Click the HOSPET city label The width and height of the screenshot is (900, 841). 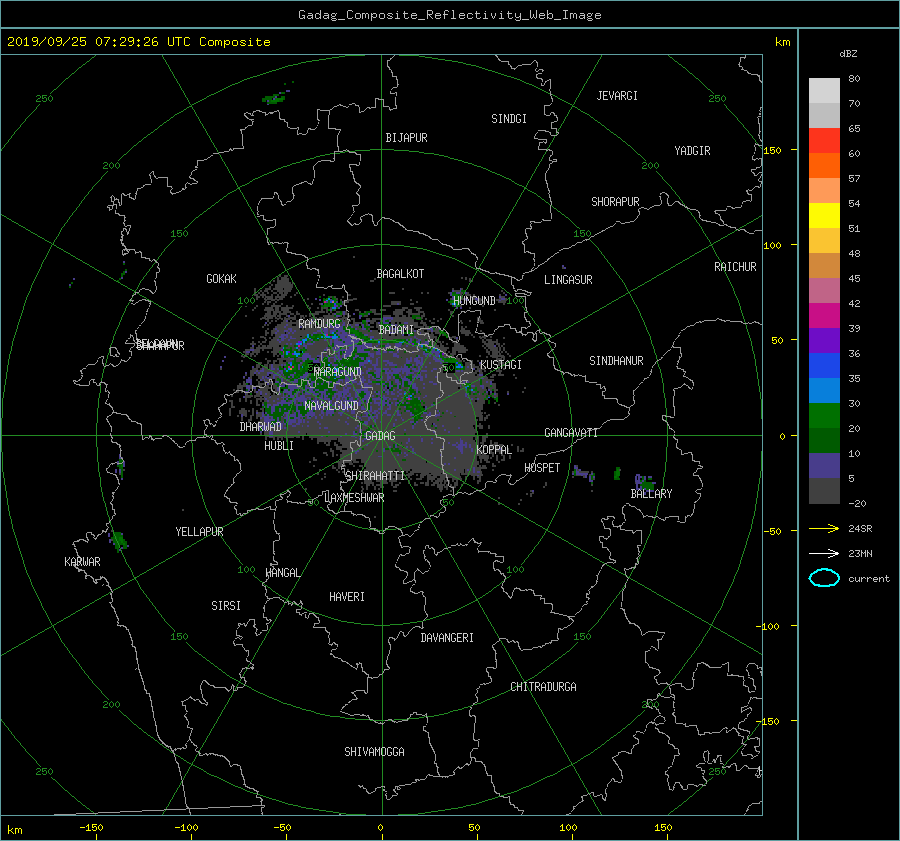542,468
